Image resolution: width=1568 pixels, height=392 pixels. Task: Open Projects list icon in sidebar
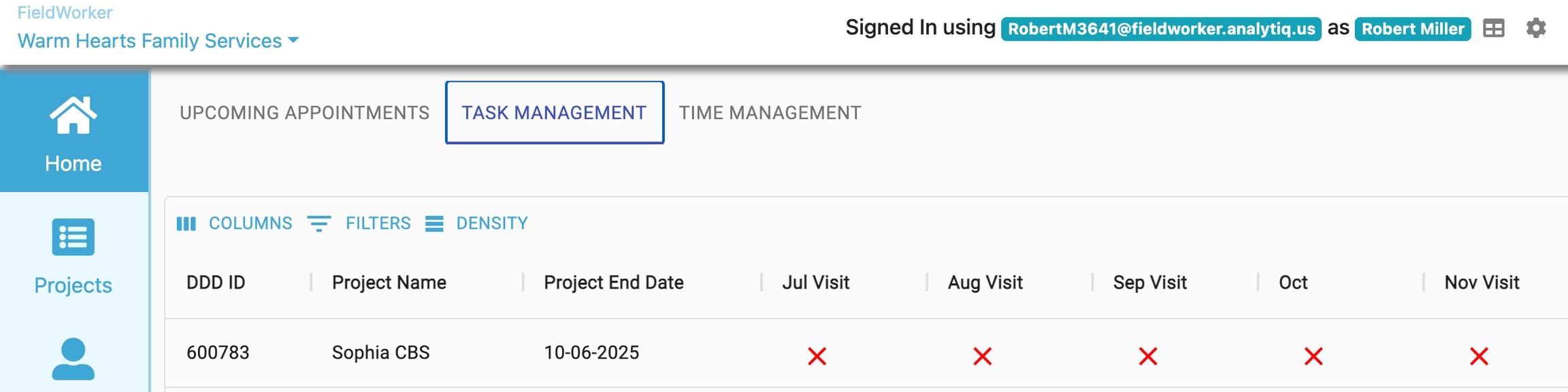73,237
